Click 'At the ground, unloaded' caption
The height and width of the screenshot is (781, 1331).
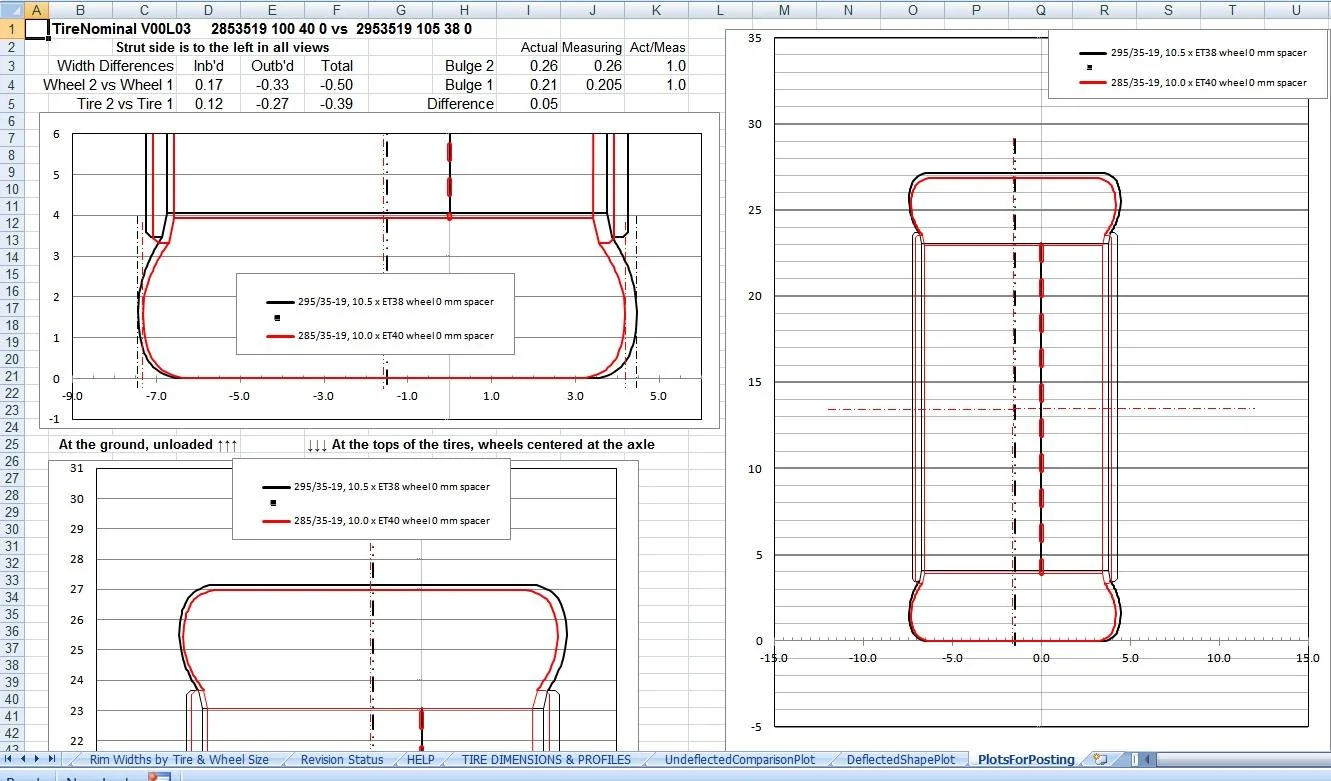148,444
